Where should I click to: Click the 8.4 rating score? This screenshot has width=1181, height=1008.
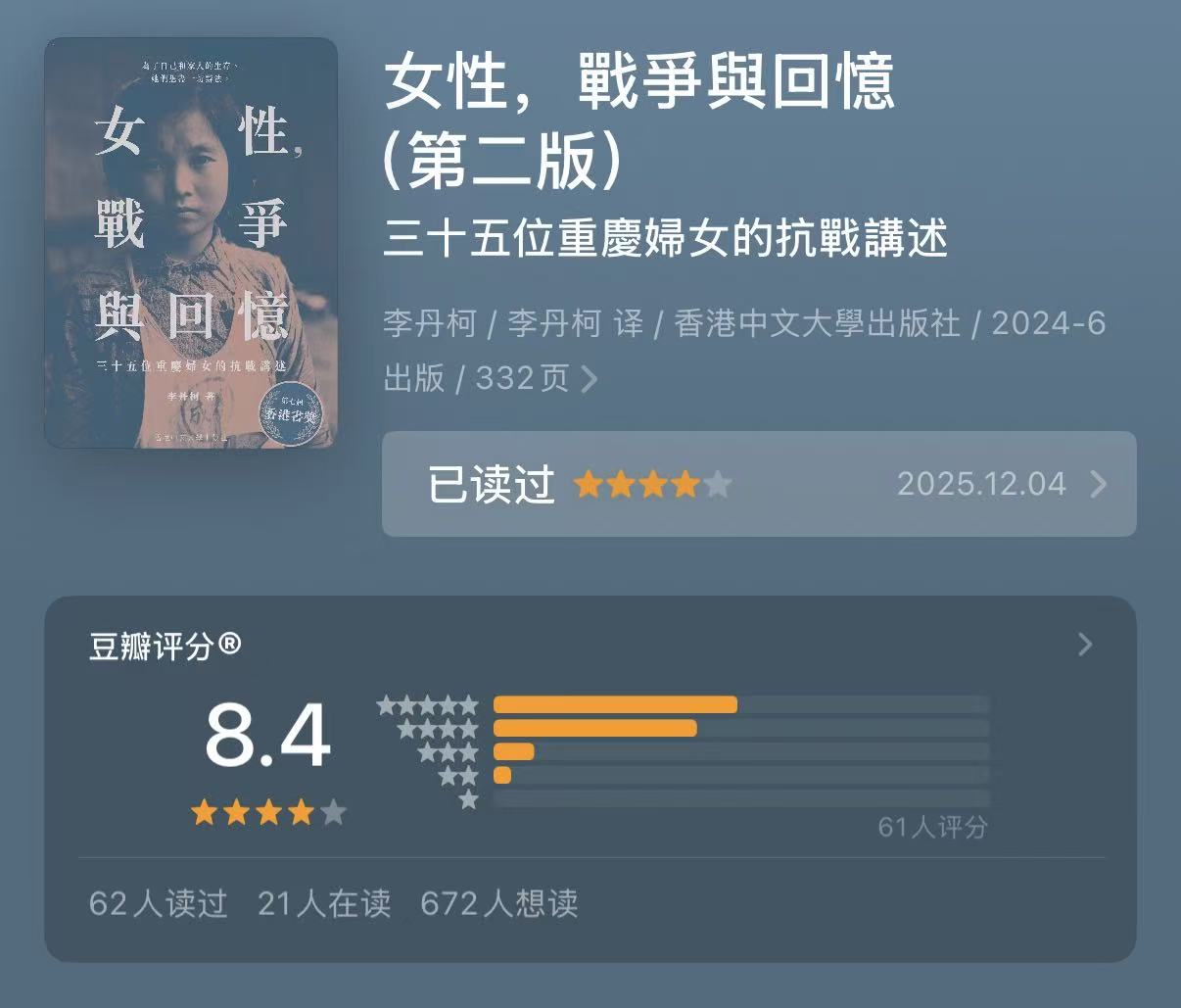point(267,737)
